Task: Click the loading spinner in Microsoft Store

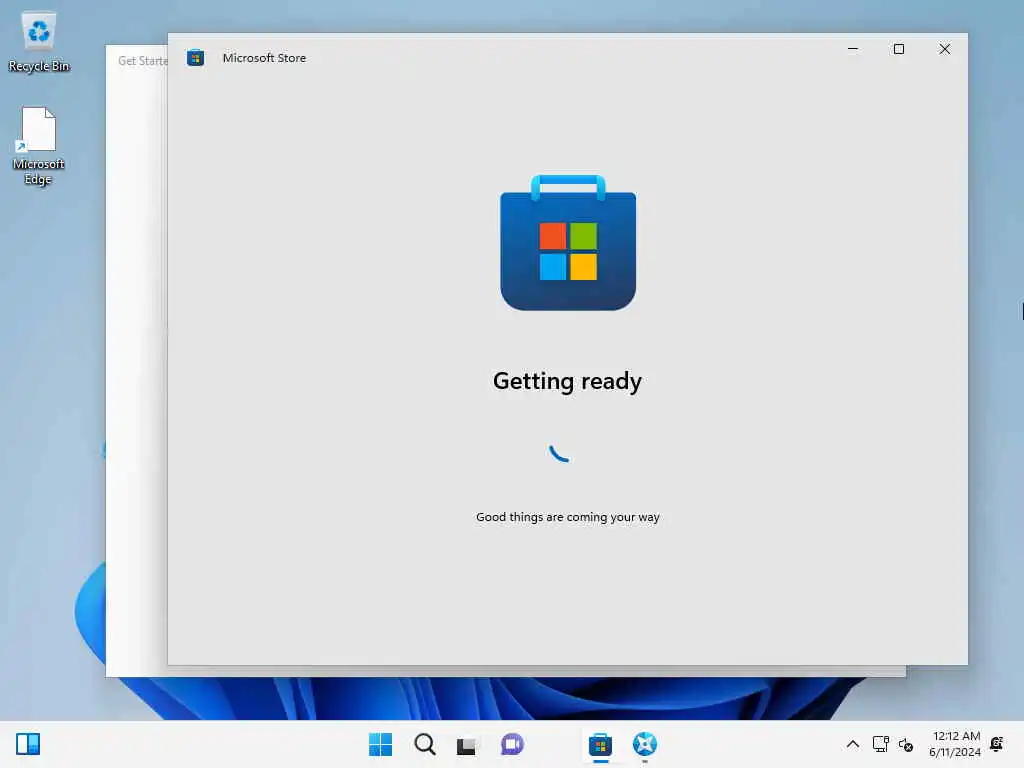Action: point(560,453)
